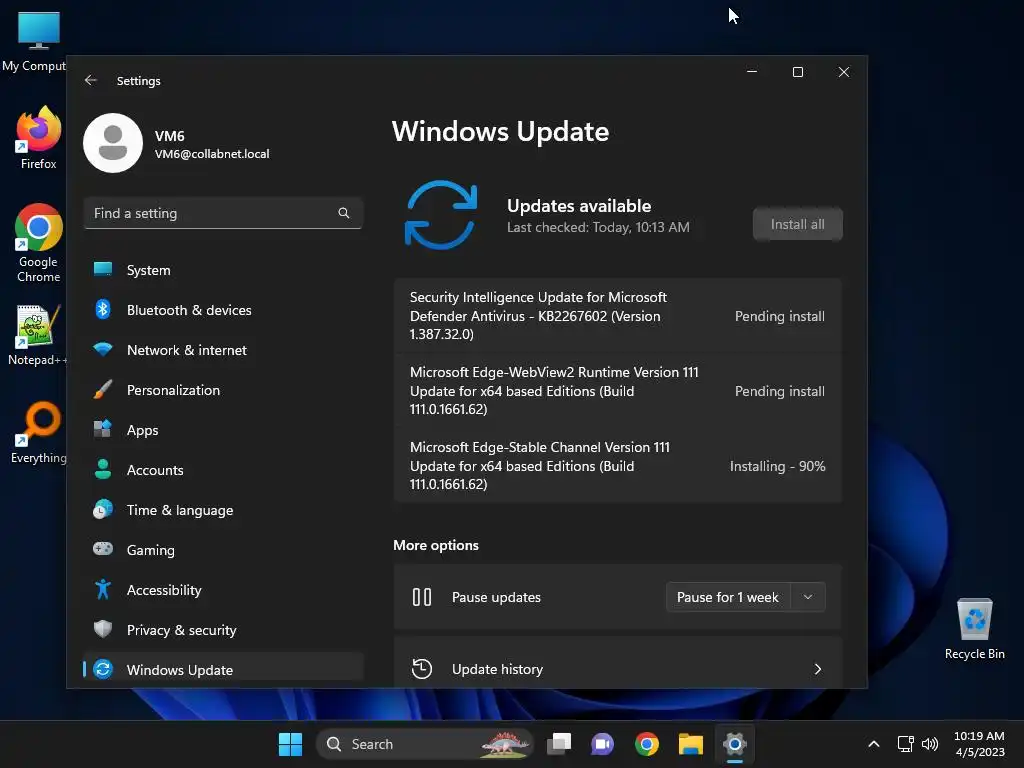
Task: Click the Settings back arrow
Action: click(91, 80)
